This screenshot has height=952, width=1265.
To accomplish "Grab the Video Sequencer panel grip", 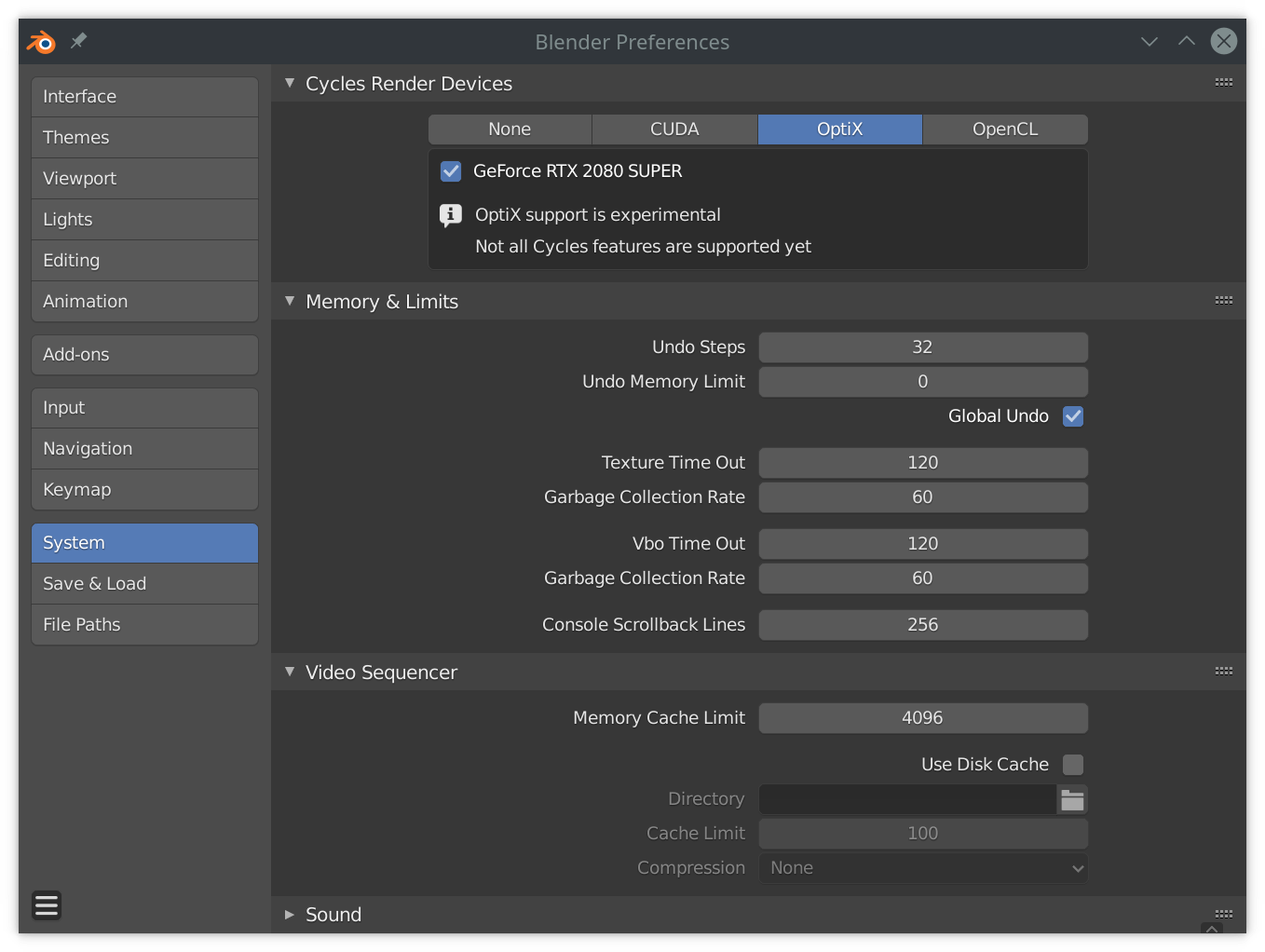I will [1224, 672].
